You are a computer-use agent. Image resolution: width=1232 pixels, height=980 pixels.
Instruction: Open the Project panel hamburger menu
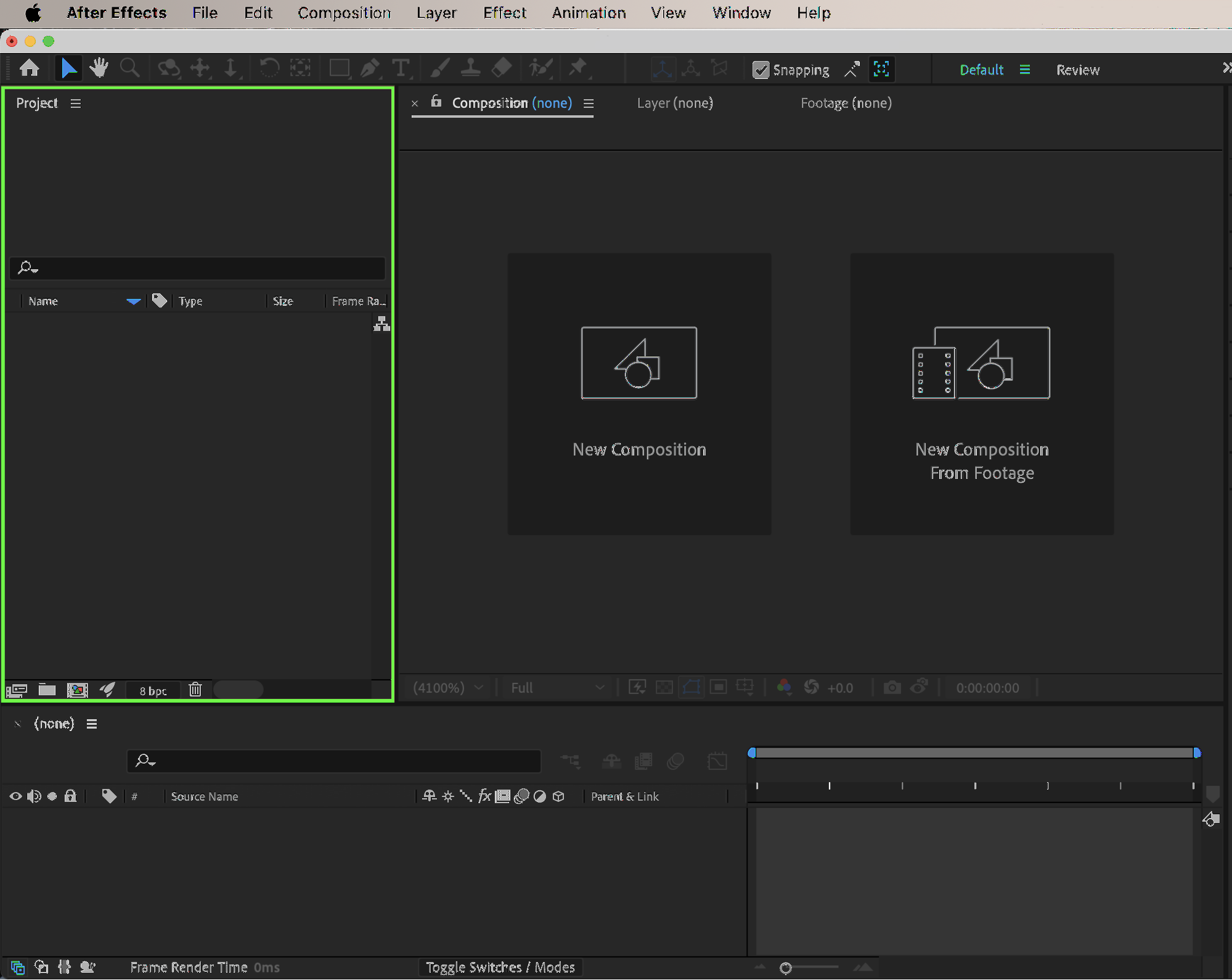(76, 104)
